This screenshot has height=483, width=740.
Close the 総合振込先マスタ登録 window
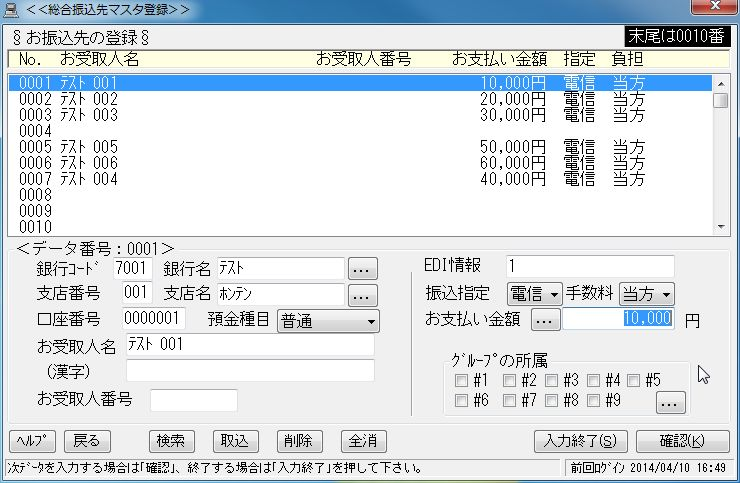[x=715, y=6]
